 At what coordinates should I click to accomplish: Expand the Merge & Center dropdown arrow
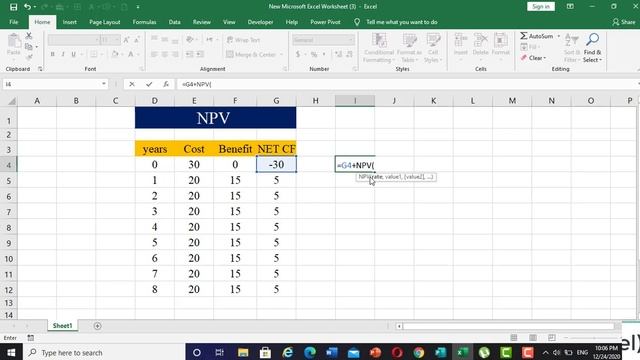[x=281, y=54]
